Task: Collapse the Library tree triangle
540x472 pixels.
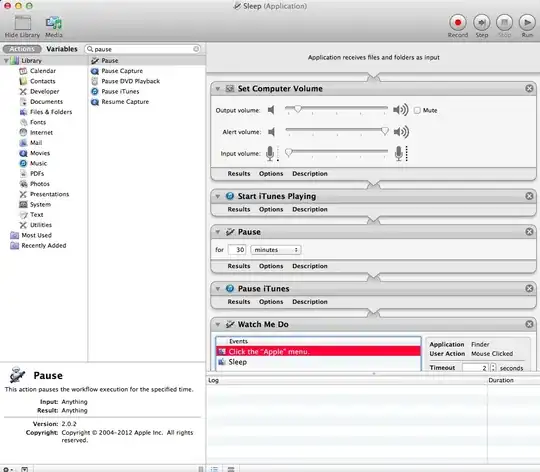Action: (6, 61)
